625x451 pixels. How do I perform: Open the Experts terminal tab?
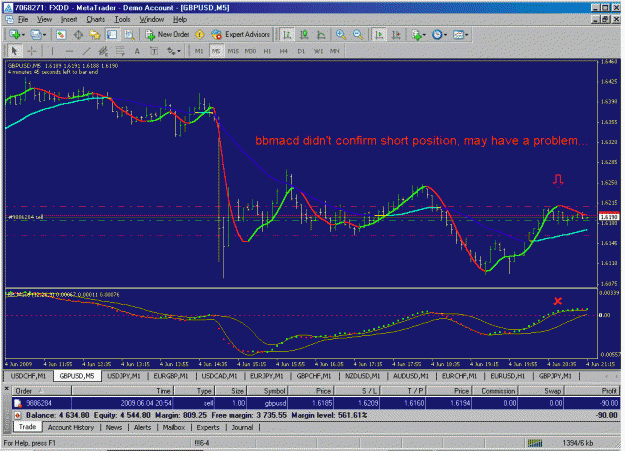tap(208, 427)
